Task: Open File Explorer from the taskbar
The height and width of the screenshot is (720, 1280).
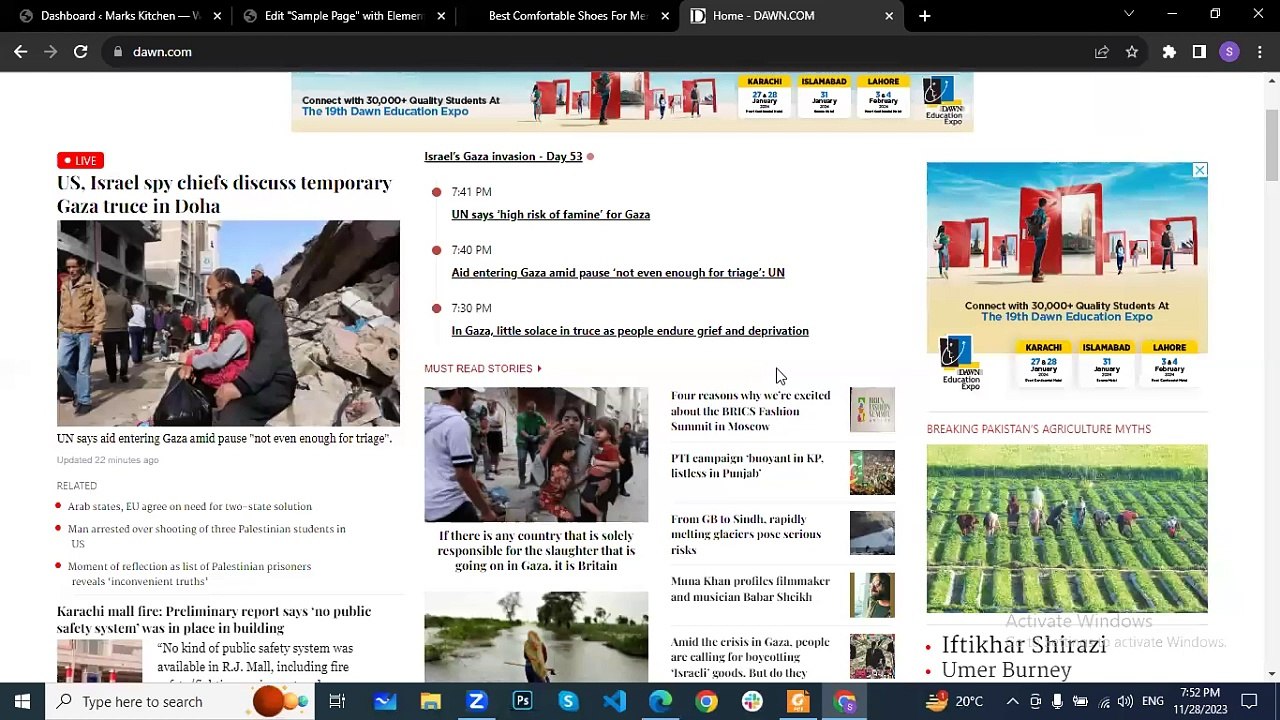Action: click(431, 701)
